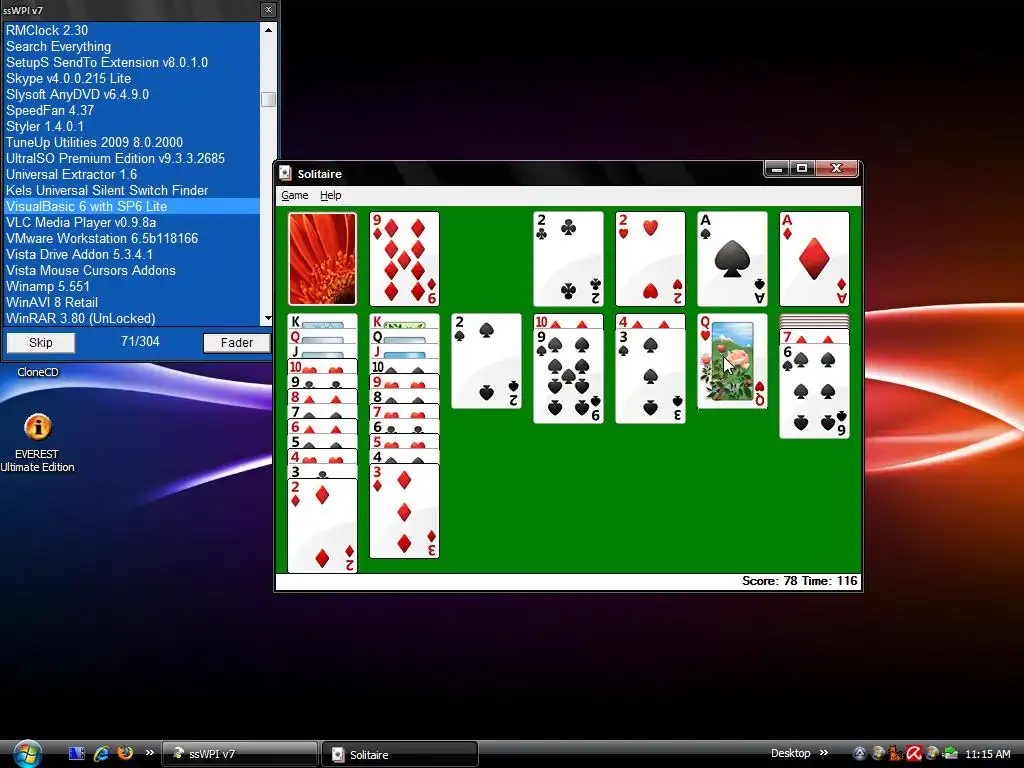Select 'Winamp 5.551' entry
Image resolution: width=1024 pixels, height=768 pixels.
point(132,286)
